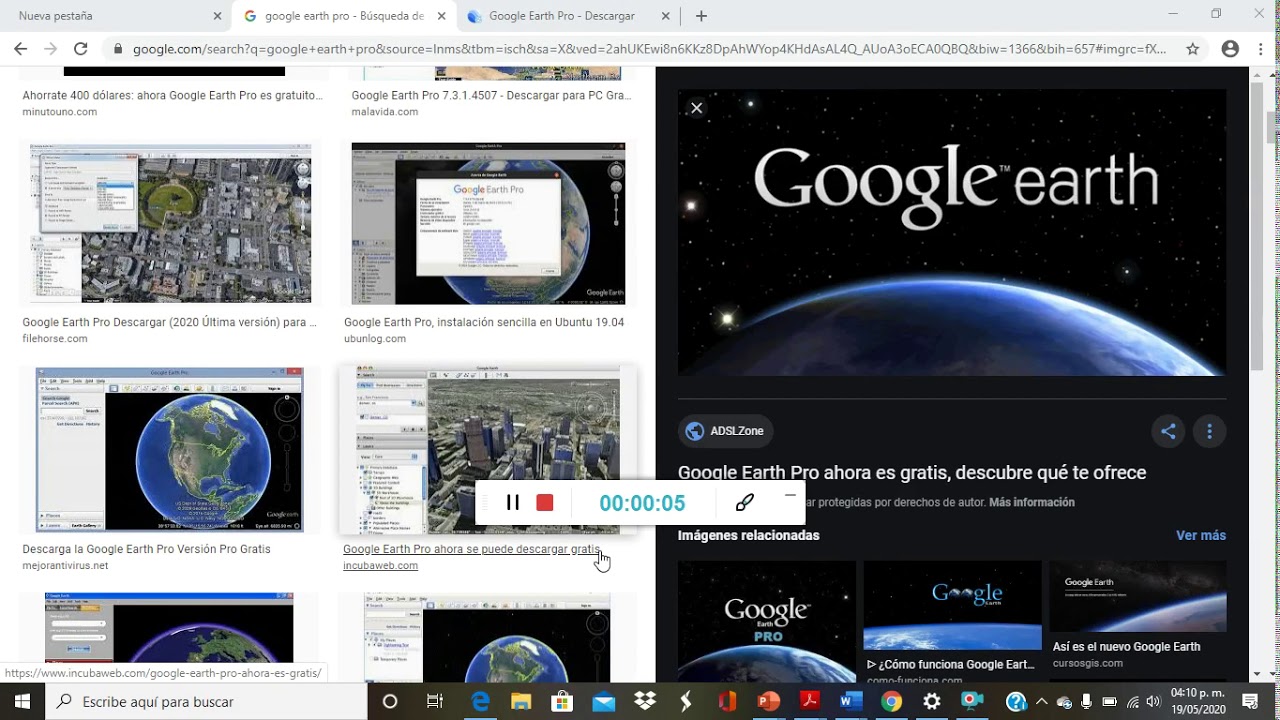This screenshot has width=1280, height=720.
Task: Click the 'Más información' link
Action: [x=1032, y=502]
